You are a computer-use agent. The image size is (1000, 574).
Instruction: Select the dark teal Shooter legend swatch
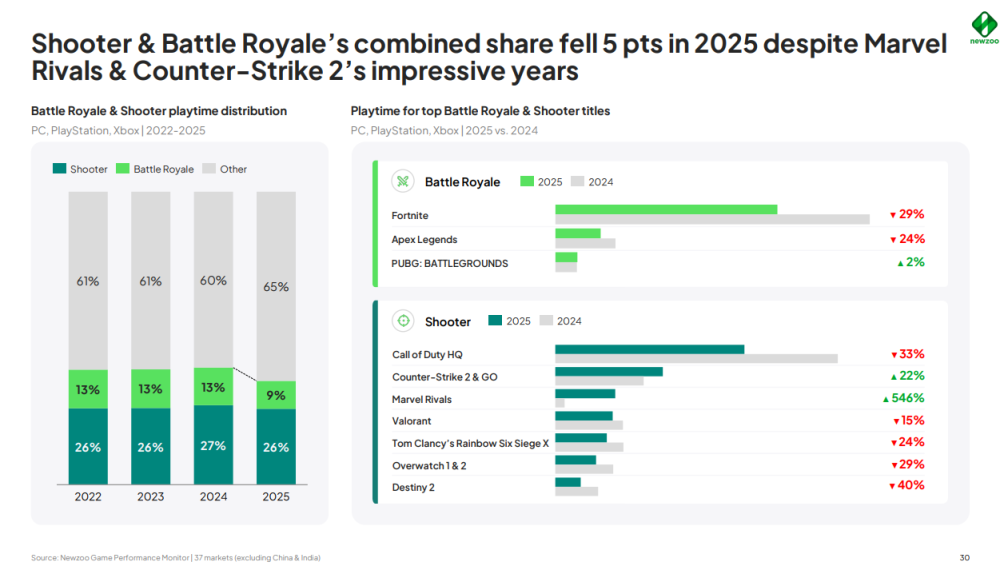pyautogui.click(x=59, y=169)
